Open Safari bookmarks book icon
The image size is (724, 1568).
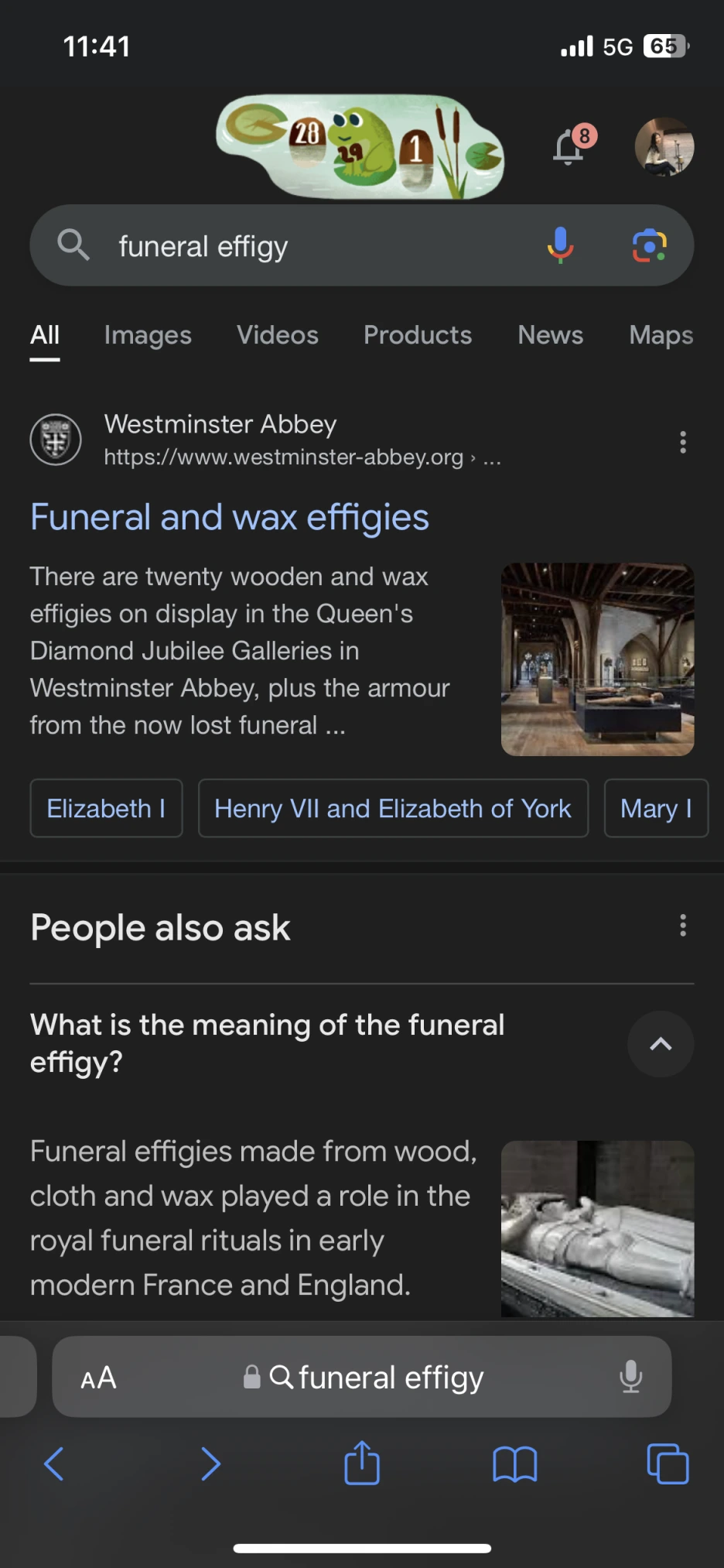pyautogui.click(x=515, y=1464)
